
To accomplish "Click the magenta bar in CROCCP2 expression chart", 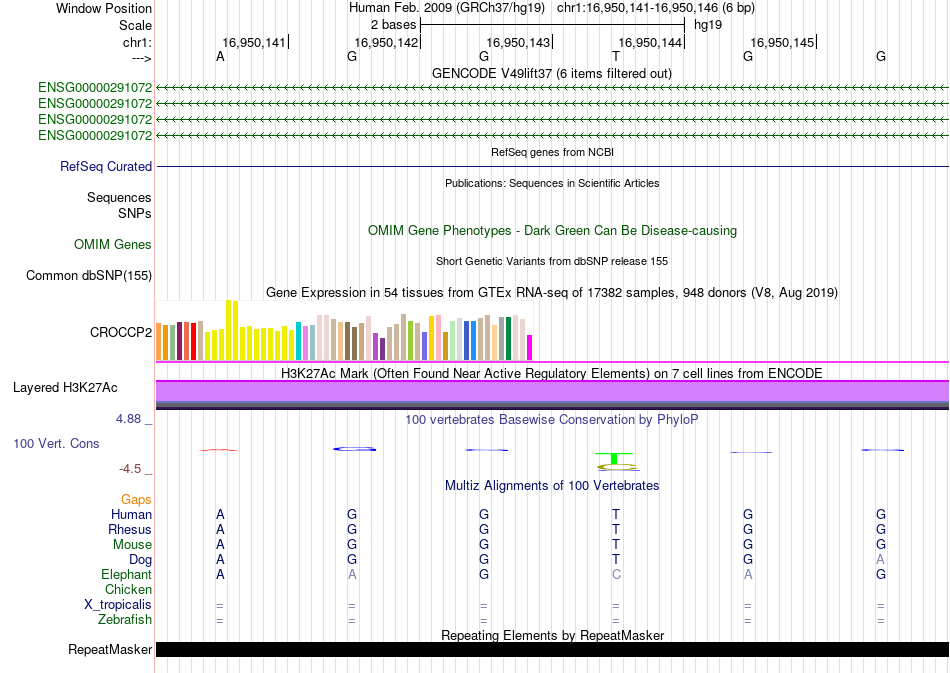I will pos(530,348).
